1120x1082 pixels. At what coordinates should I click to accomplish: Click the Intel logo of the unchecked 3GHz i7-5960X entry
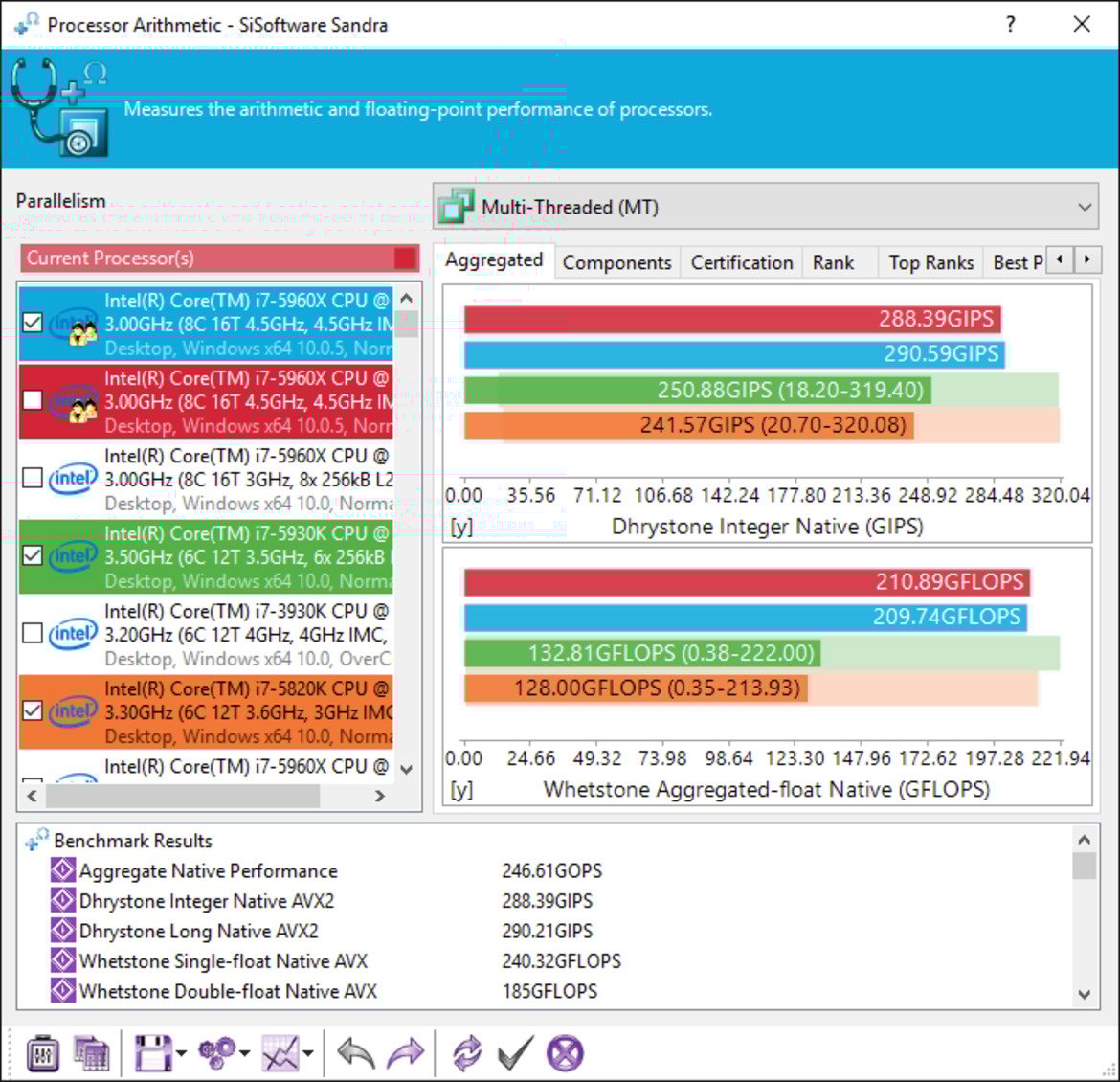click(72, 478)
